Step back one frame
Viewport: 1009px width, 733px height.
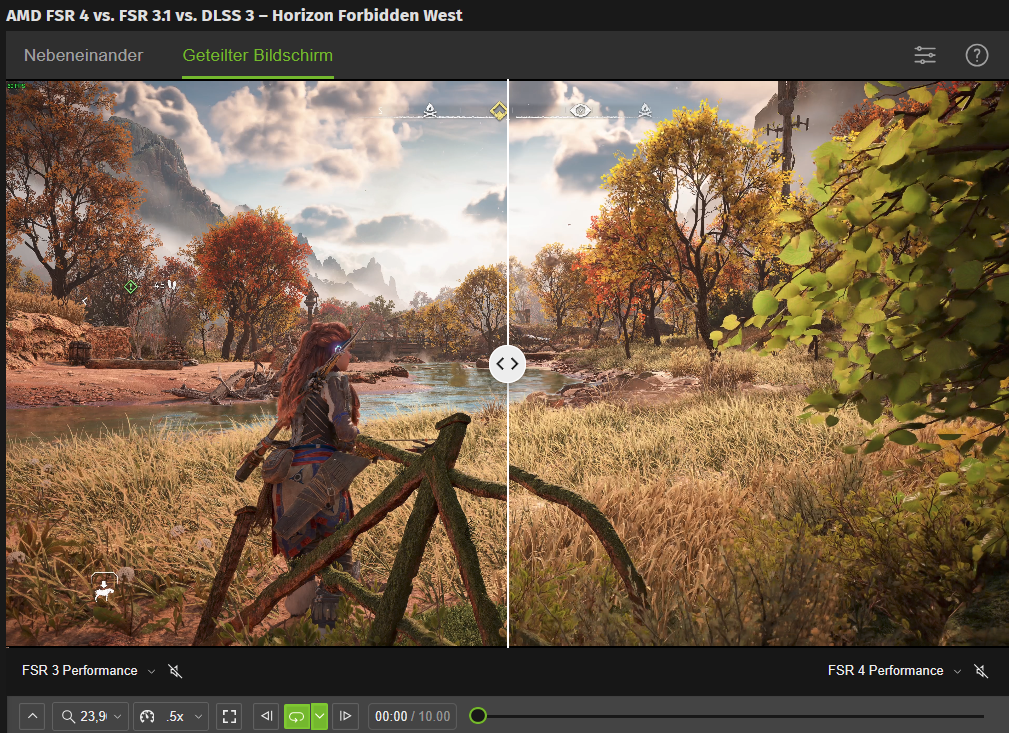pos(266,716)
